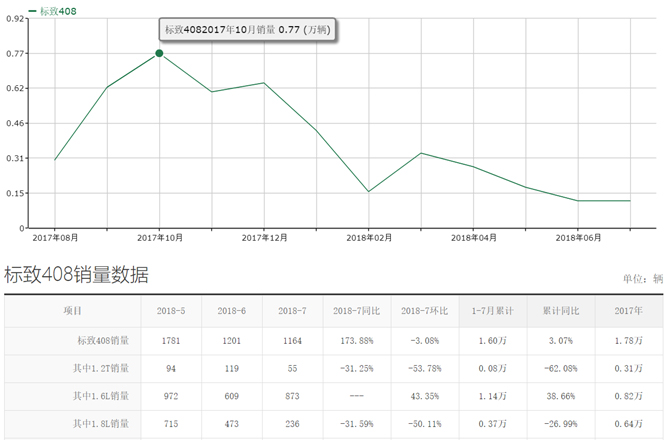The height and width of the screenshot is (440, 666).
Task: Click the -3.08% cell
Action: tap(425, 341)
